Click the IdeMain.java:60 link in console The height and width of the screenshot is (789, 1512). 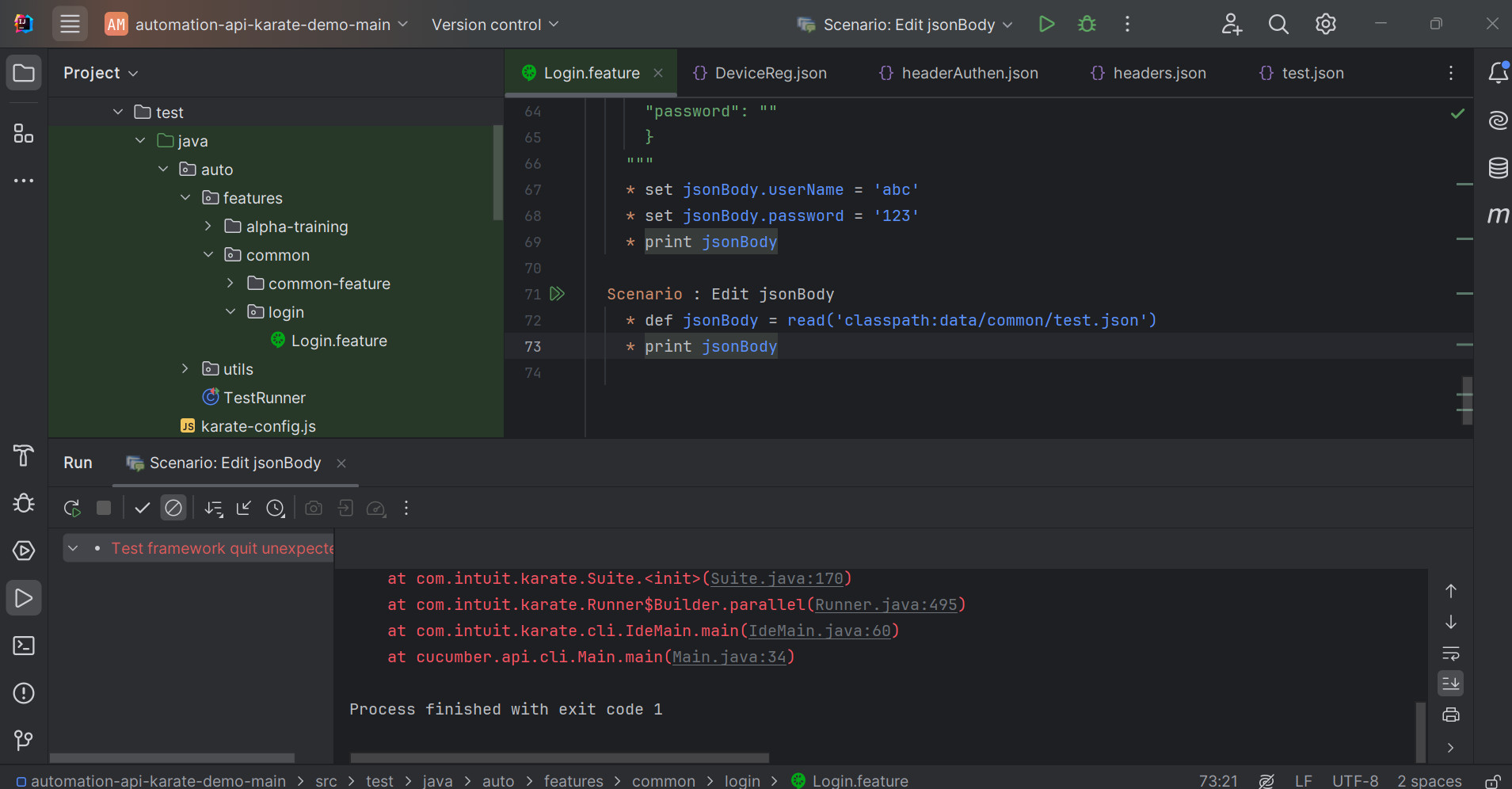pos(820,631)
